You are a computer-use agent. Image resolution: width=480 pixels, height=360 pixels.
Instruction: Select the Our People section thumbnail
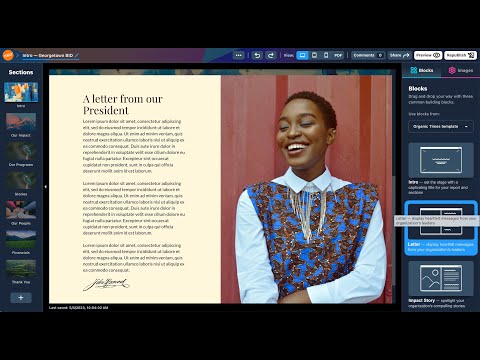[x=21, y=210]
